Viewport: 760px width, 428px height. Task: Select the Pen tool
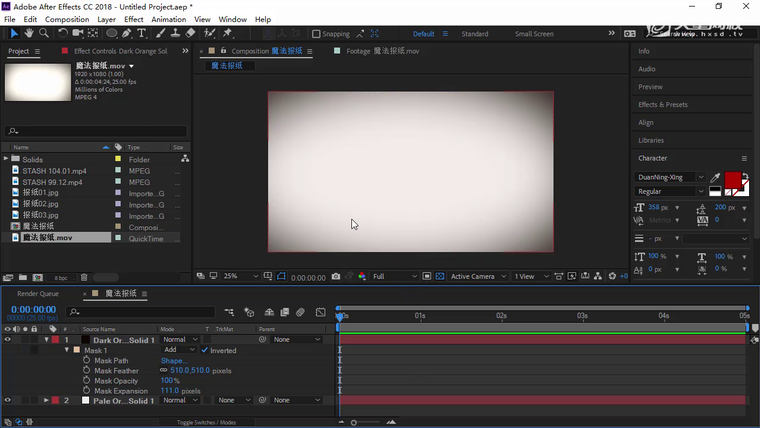(126, 33)
